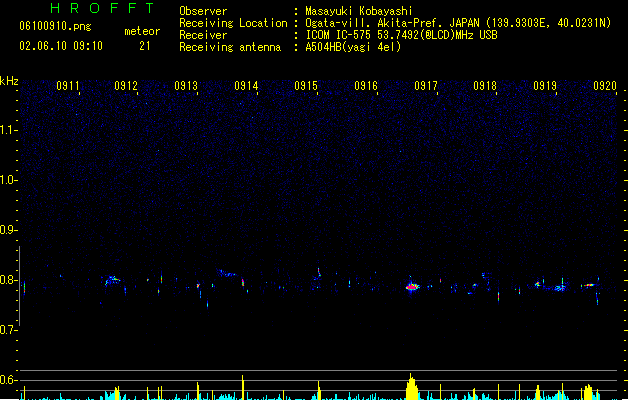Click the 1.0 kHz axis label
Image resolution: width=629 pixels, height=400 pixels.
click(x=9, y=180)
